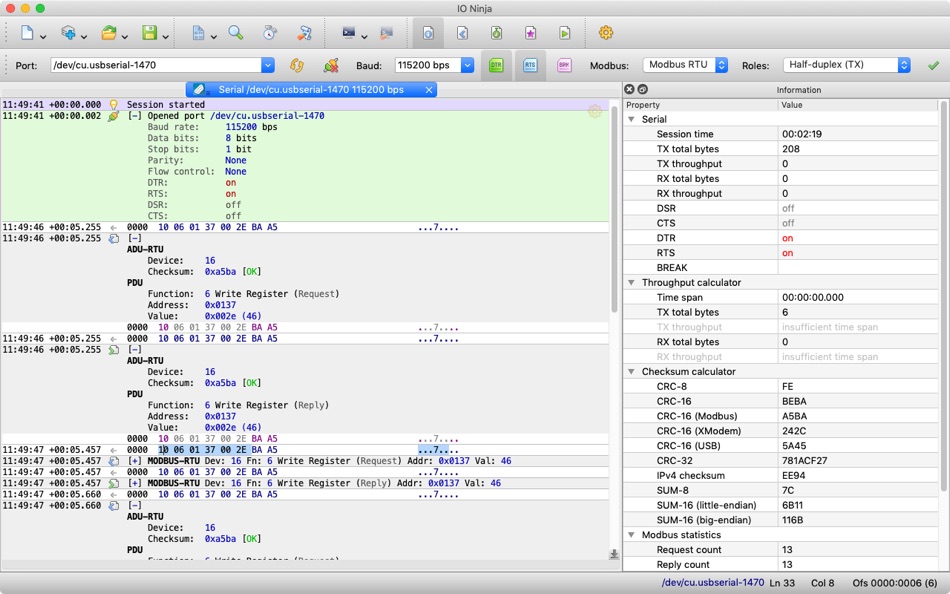Open the Port combo box dropdown arrow
The width and height of the screenshot is (950, 594).
[x=268, y=65]
